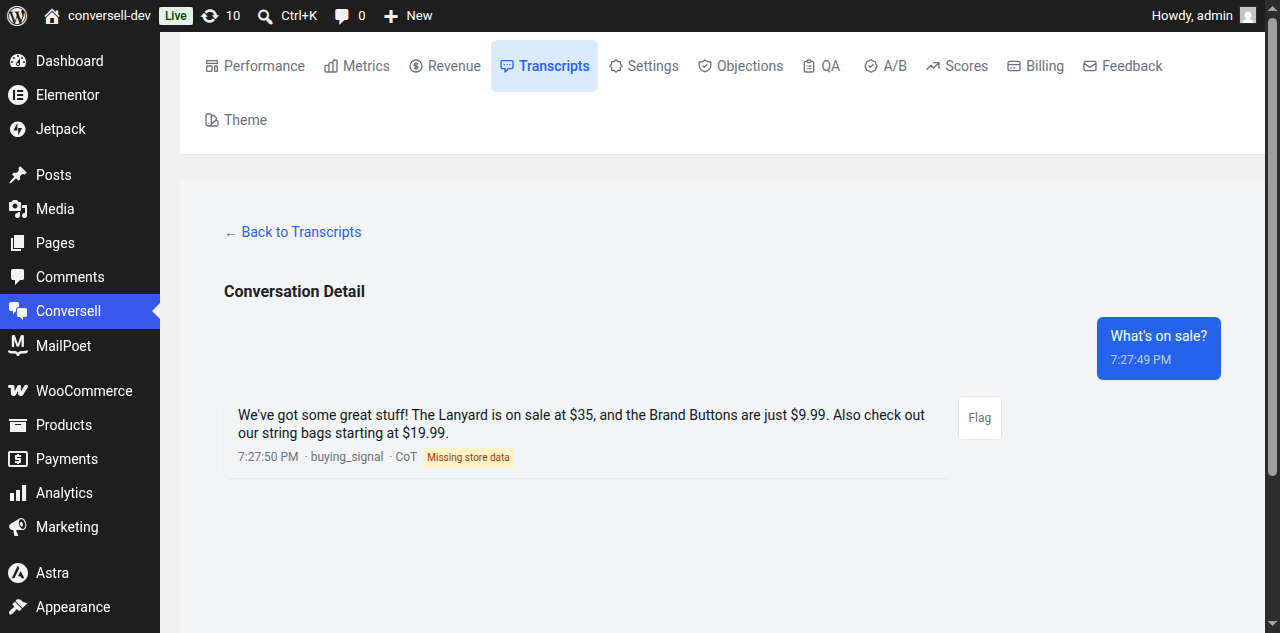Open the Ctrl+K search icon
The image size is (1280, 633).
265,15
